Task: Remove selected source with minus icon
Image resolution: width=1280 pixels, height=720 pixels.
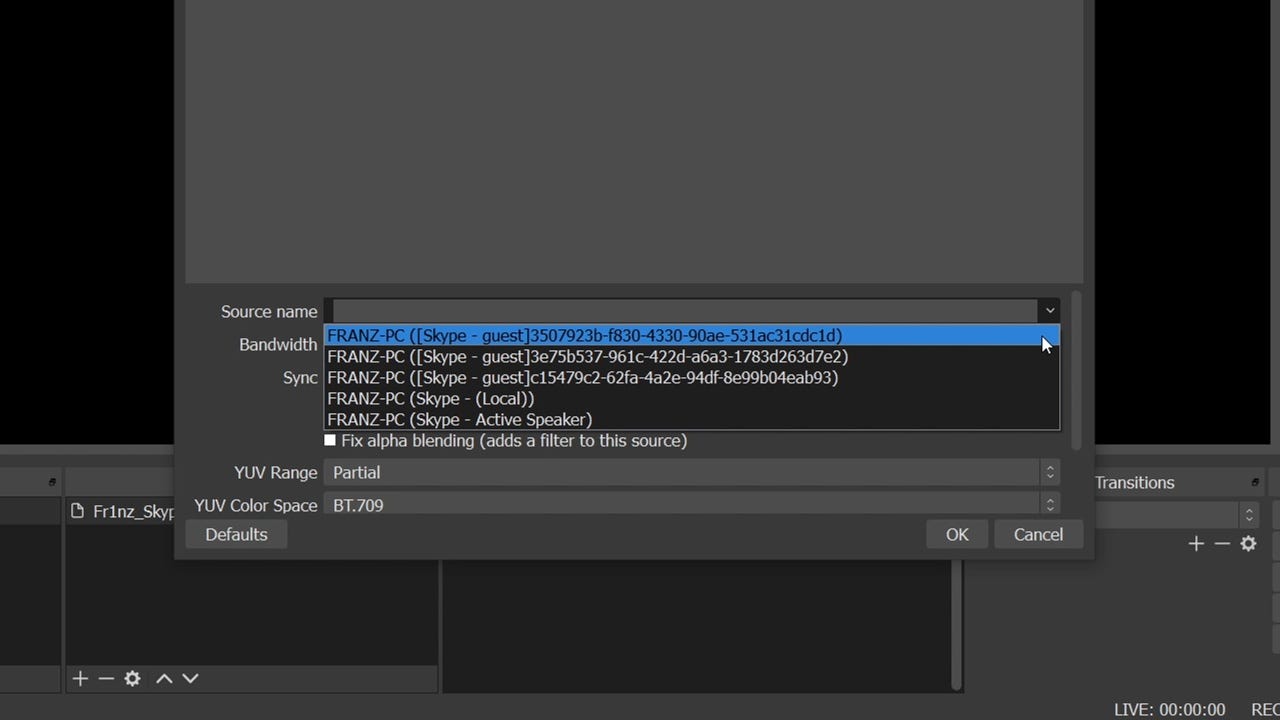Action: click(x=106, y=678)
